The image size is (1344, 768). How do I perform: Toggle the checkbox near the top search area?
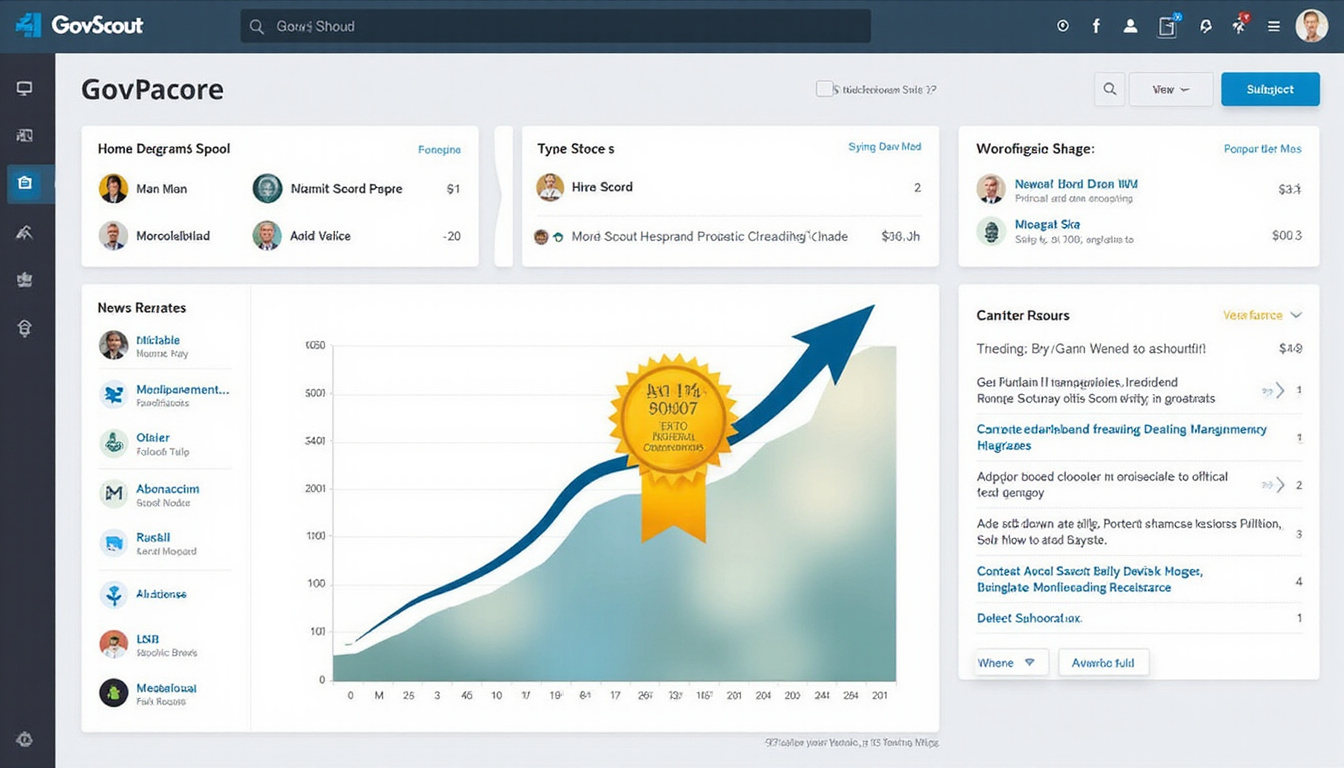826,89
